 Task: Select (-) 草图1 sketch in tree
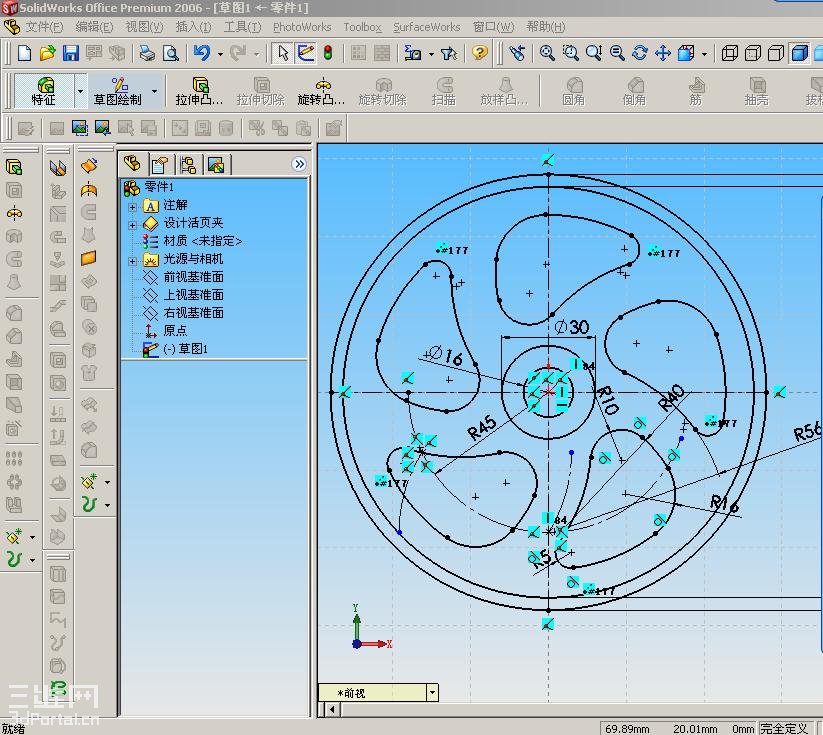(175, 349)
